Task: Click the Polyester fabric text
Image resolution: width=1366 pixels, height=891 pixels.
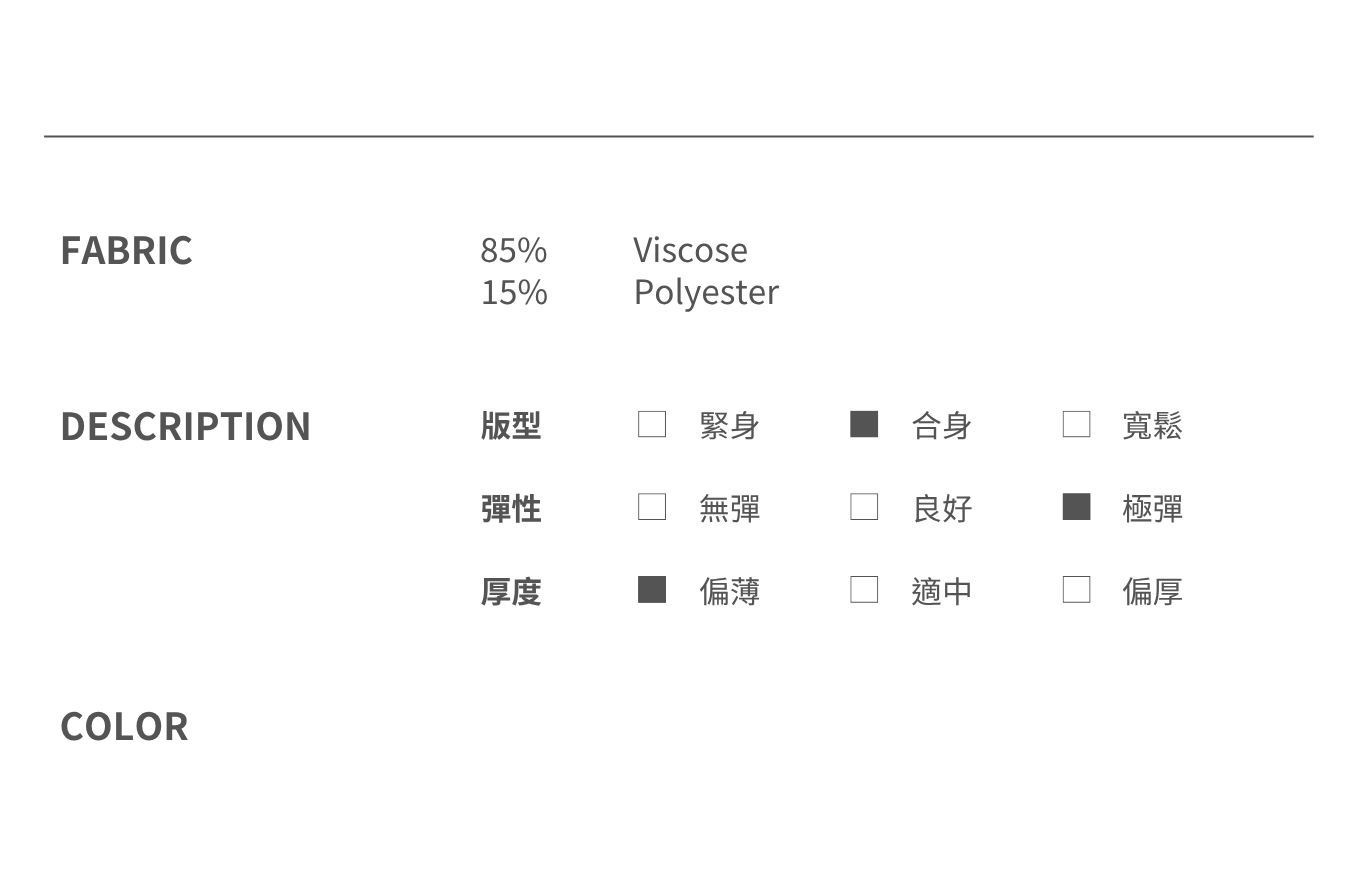Action: (x=706, y=292)
